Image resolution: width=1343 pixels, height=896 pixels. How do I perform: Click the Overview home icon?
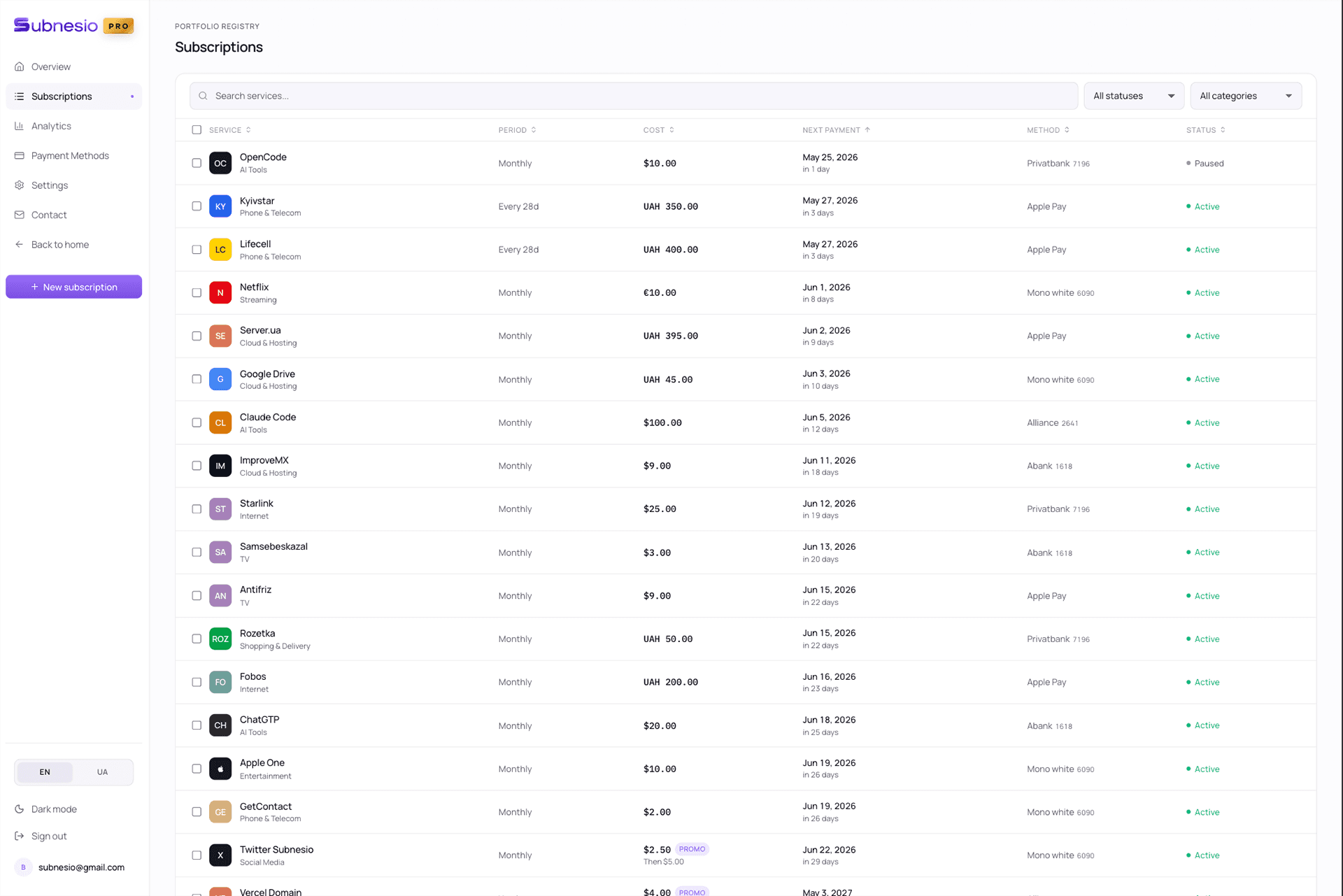point(20,66)
